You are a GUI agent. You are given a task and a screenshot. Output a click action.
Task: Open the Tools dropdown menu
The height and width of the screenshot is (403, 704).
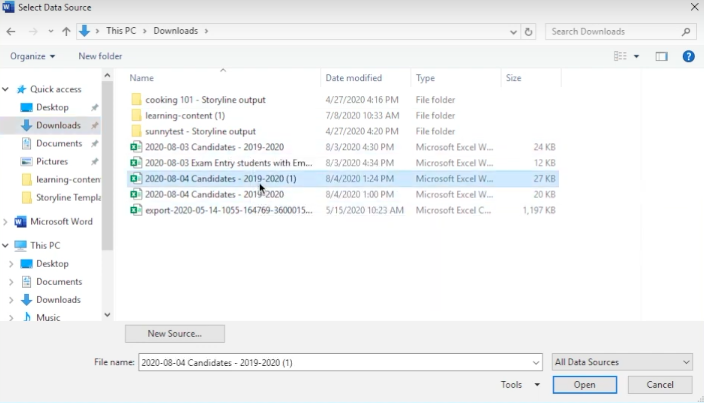coord(520,385)
